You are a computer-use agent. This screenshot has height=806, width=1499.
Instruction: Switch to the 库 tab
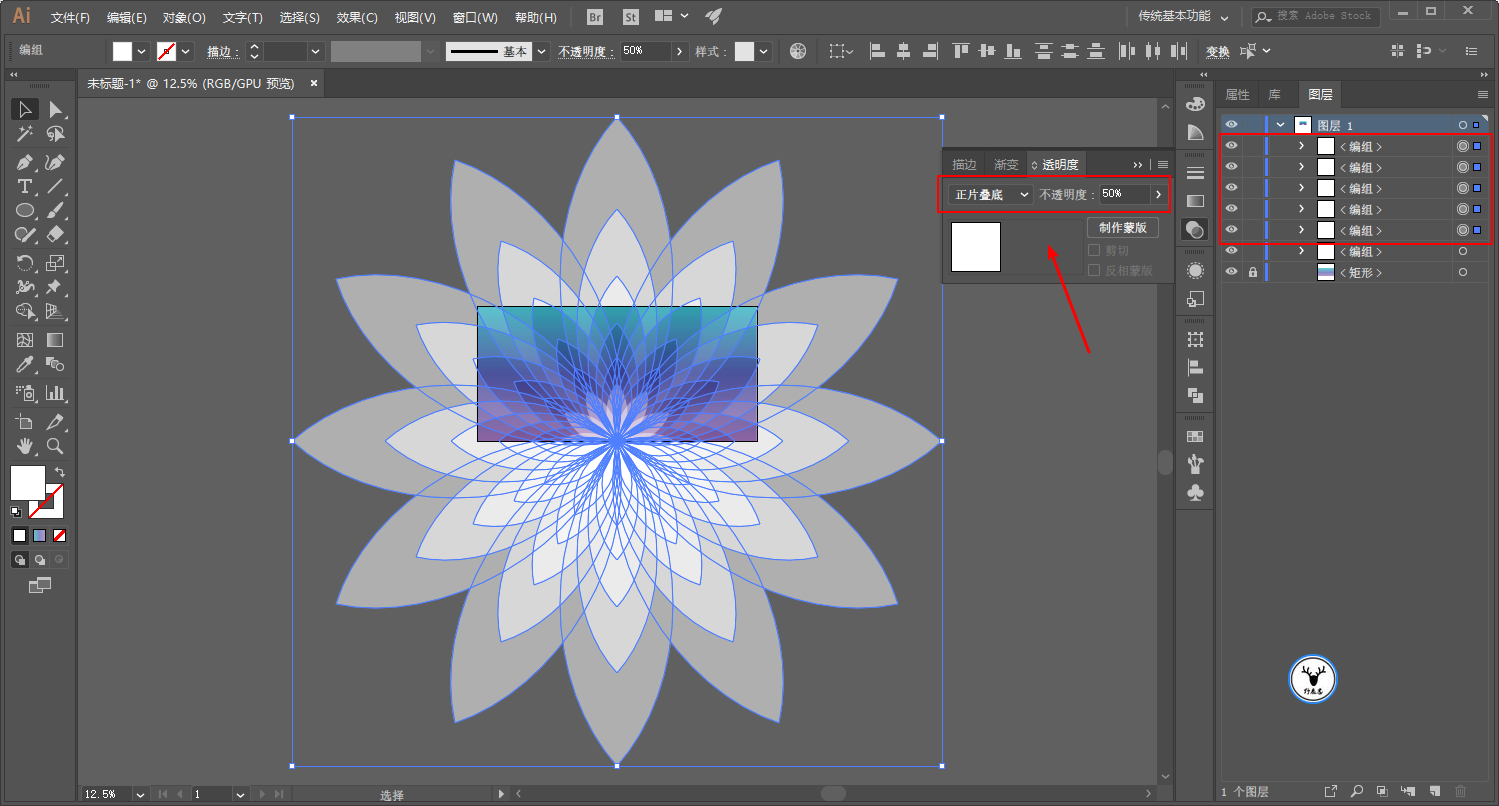1274,94
